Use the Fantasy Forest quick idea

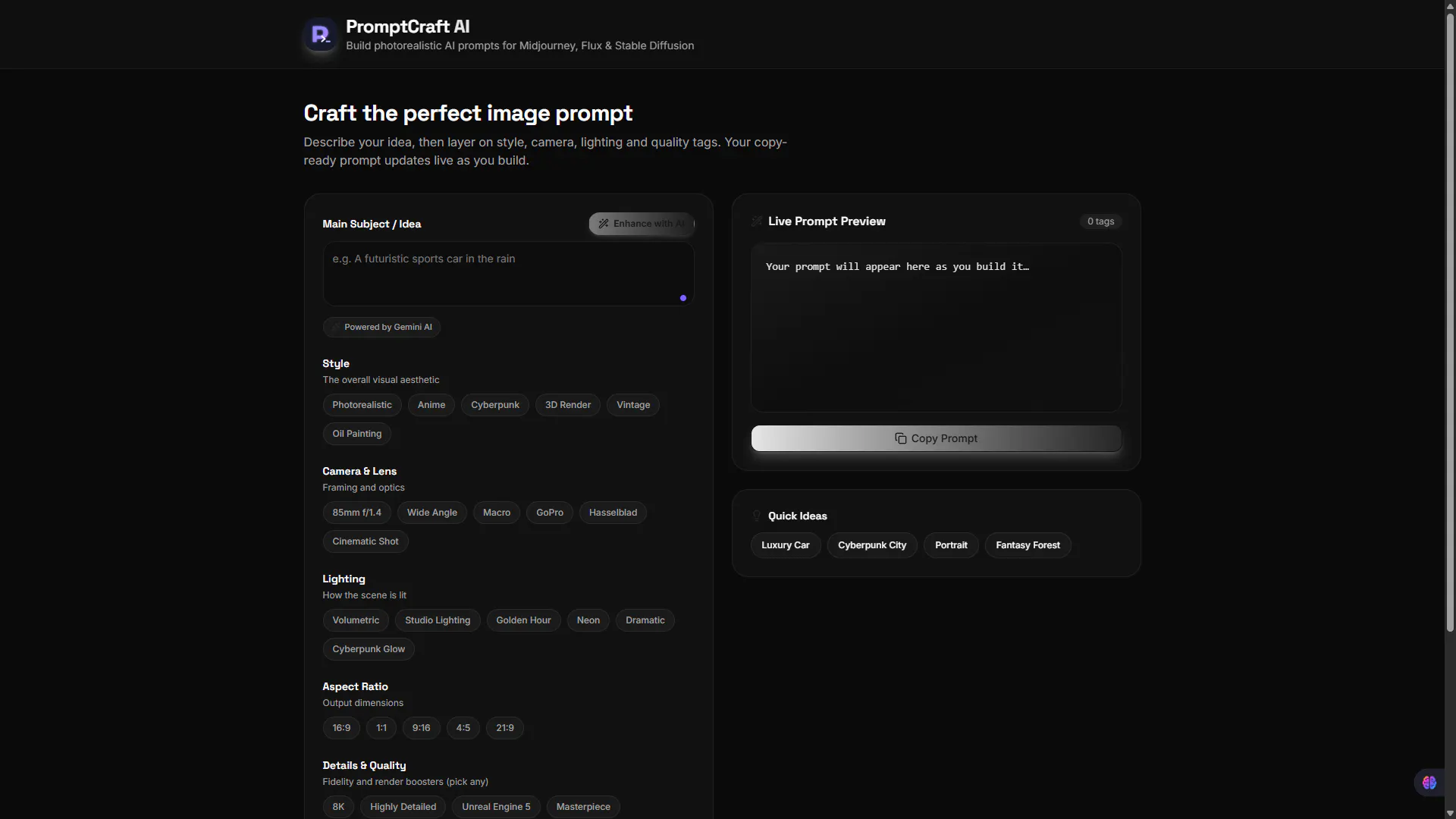pos(1028,545)
